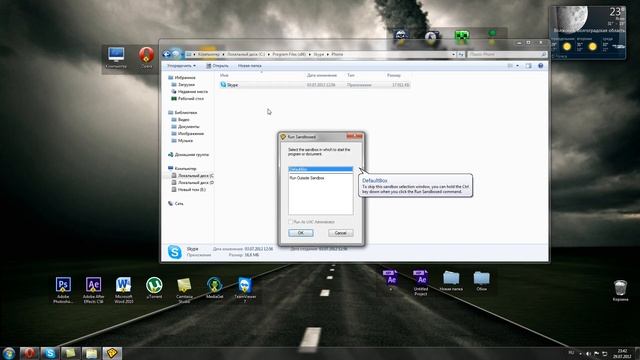
Task: Select Run Outside Sandbox entry
Action: 307,178
